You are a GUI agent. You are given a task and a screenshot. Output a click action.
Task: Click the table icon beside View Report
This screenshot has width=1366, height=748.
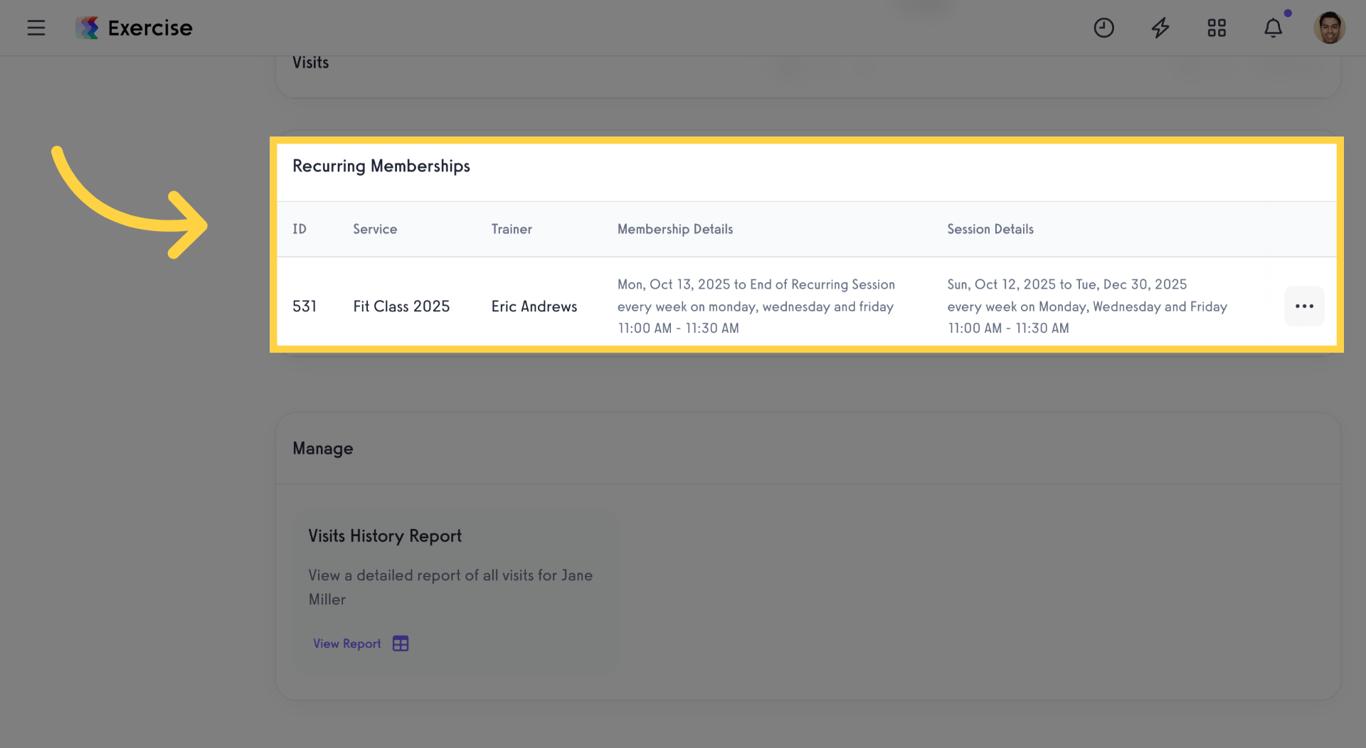click(x=400, y=643)
